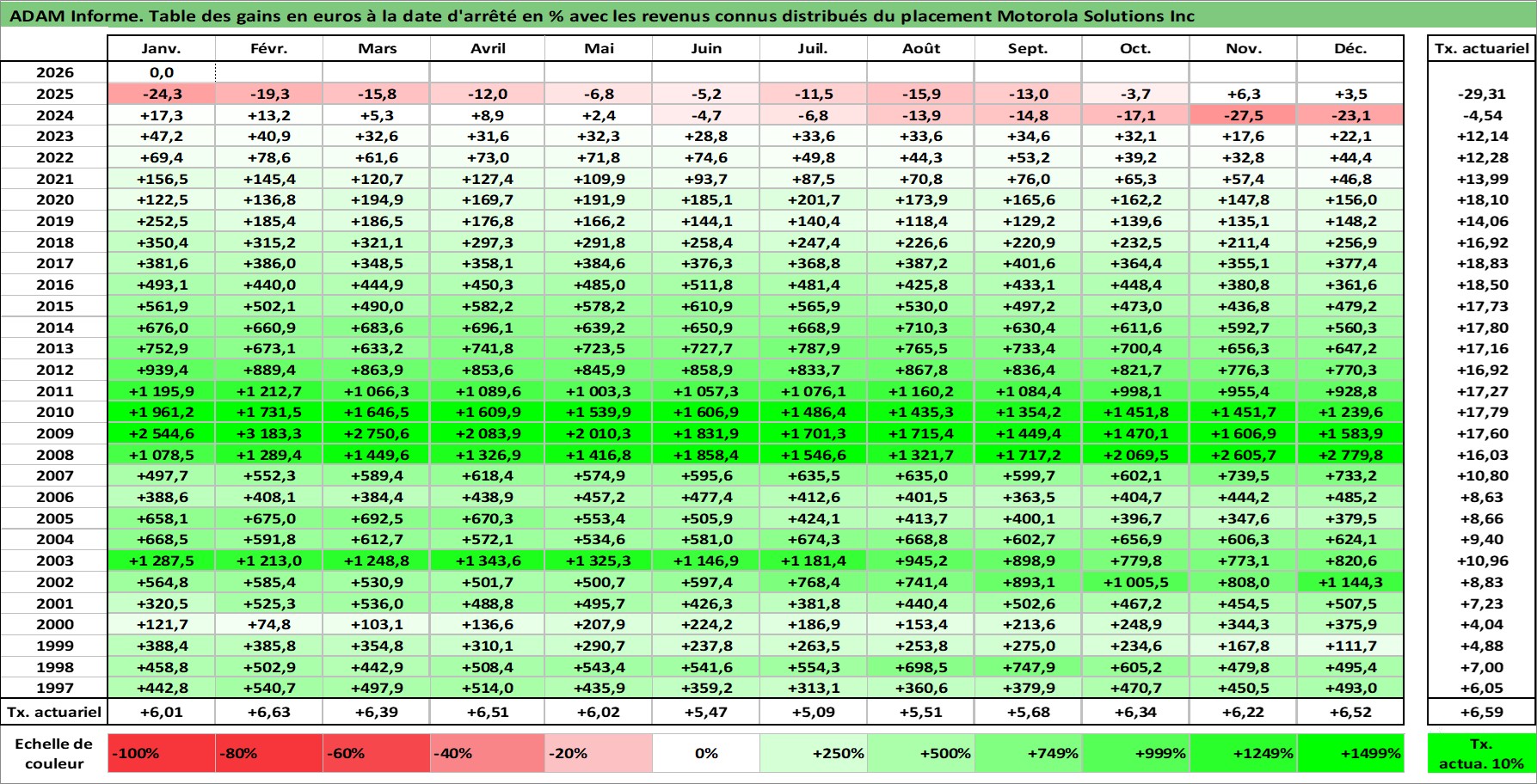Viewport: 1537px width, 784px height.
Task: Select the Août column header
Action: click(x=921, y=48)
